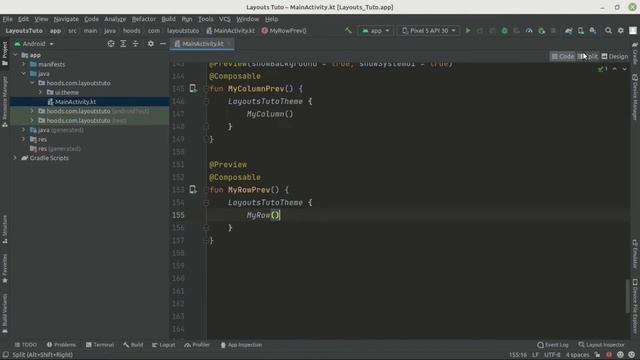
Task: Click the UTF-8 encoding in status bar
Action: [552, 355]
